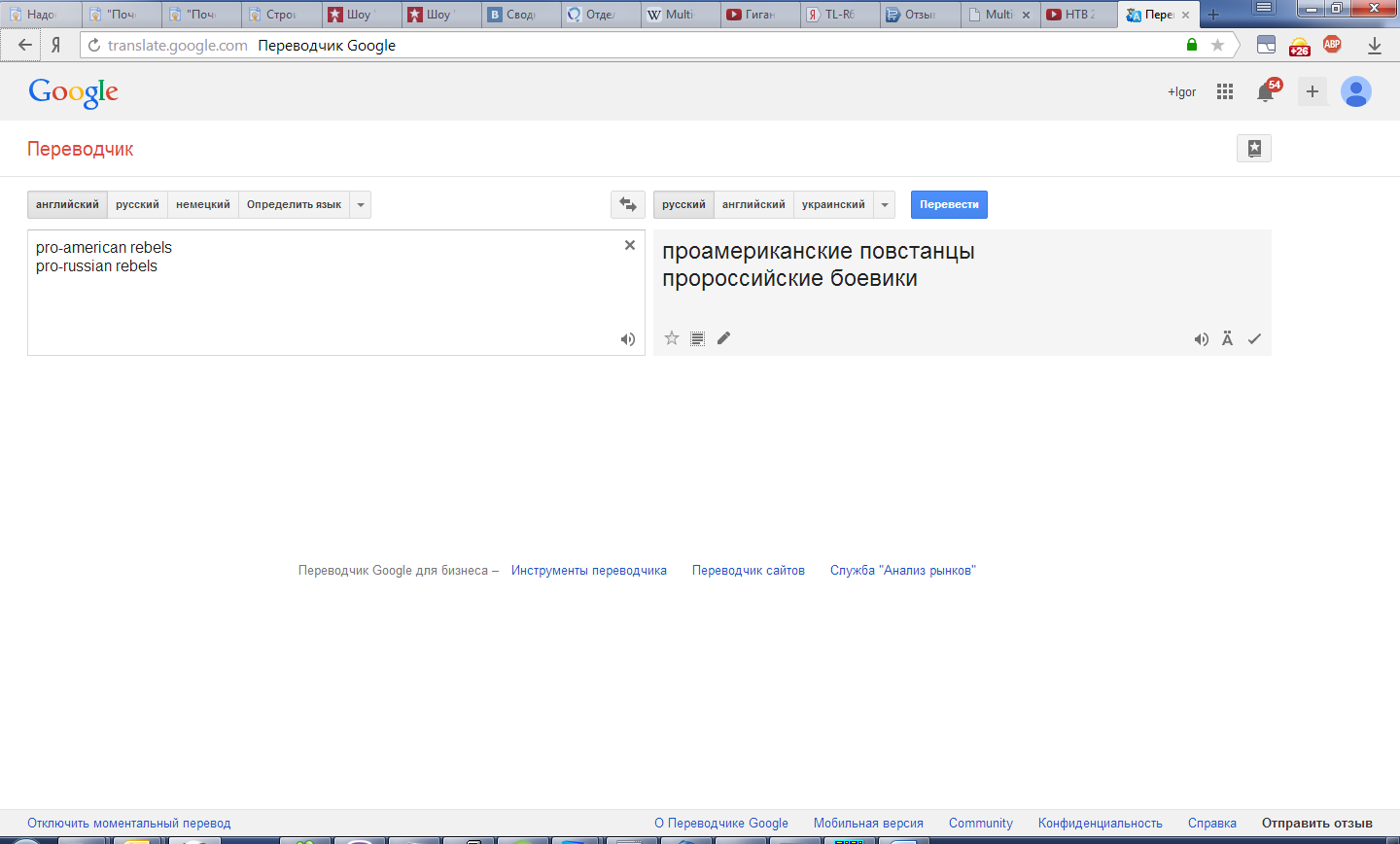This screenshot has width=1400, height=844.
Task: Click Определить язык to detect language
Action: (x=294, y=204)
